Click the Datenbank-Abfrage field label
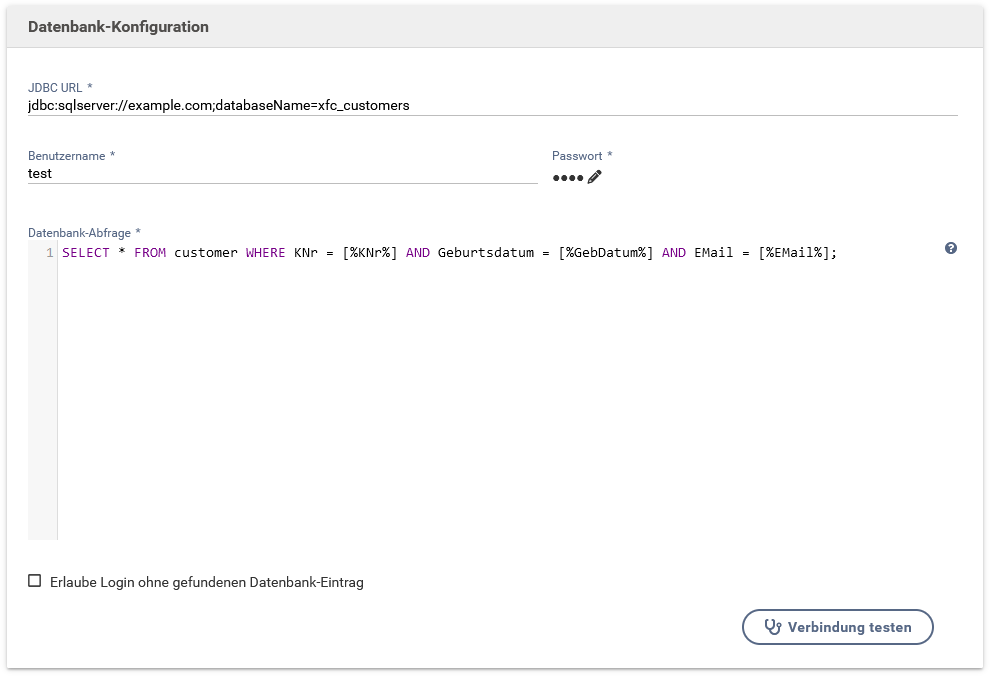 coord(84,233)
